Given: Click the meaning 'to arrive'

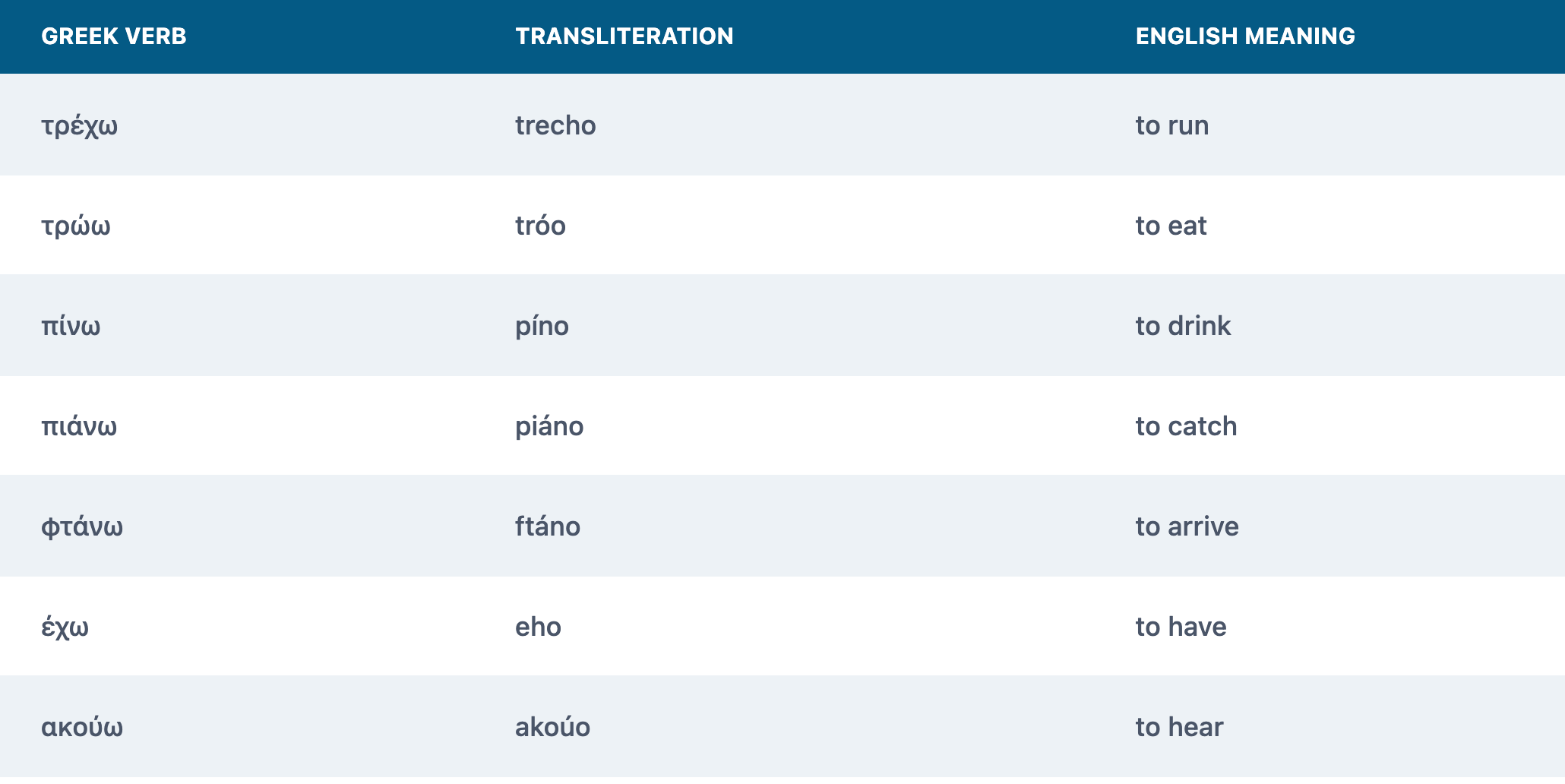Looking at the screenshot, I should [1187, 526].
